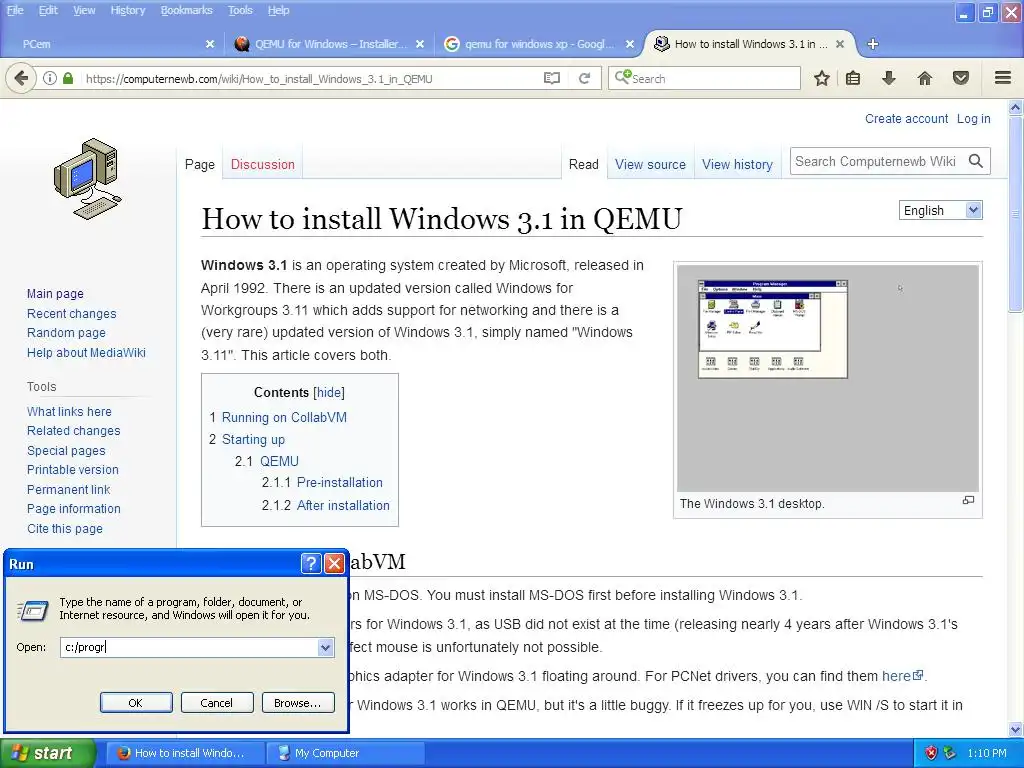Toggle Reader View icon in address bar
1024x768 pixels.
[552, 78]
